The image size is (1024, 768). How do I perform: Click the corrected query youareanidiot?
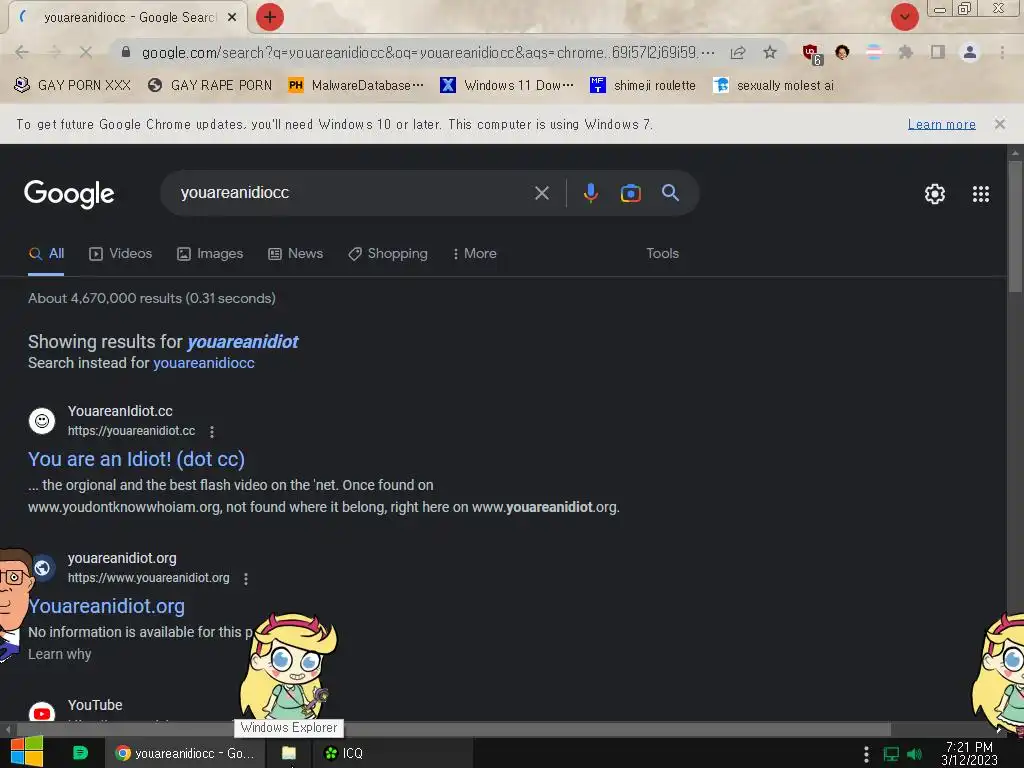tap(242, 342)
